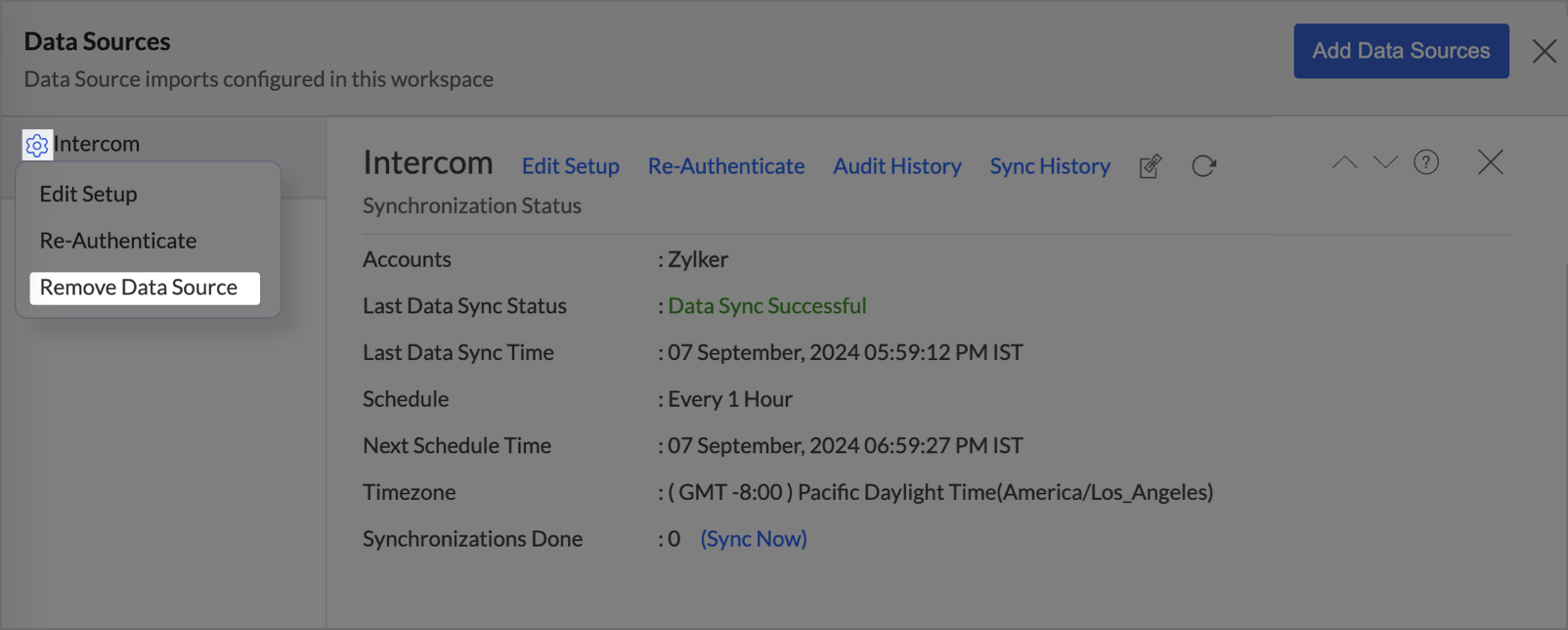The height and width of the screenshot is (630, 1568).
Task: Go to previous data source with up chevron
Action: tap(1344, 162)
